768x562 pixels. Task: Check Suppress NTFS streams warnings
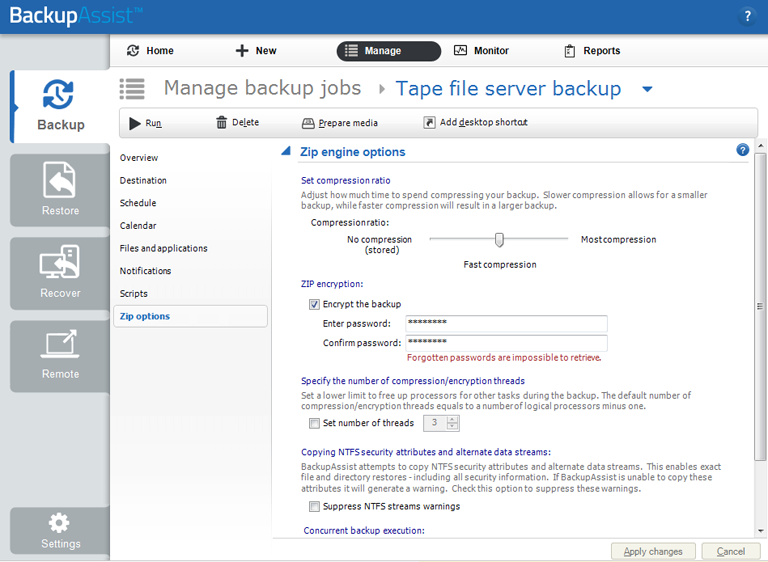(x=314, y=506)
